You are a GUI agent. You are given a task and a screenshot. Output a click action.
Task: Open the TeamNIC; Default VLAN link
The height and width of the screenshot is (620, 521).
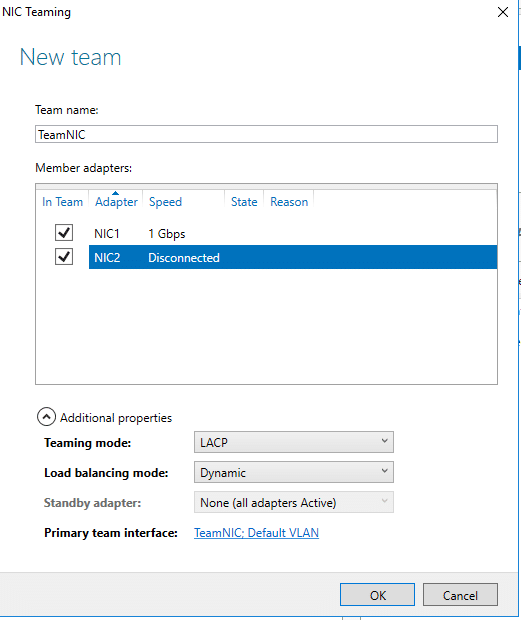pos(256,533)
